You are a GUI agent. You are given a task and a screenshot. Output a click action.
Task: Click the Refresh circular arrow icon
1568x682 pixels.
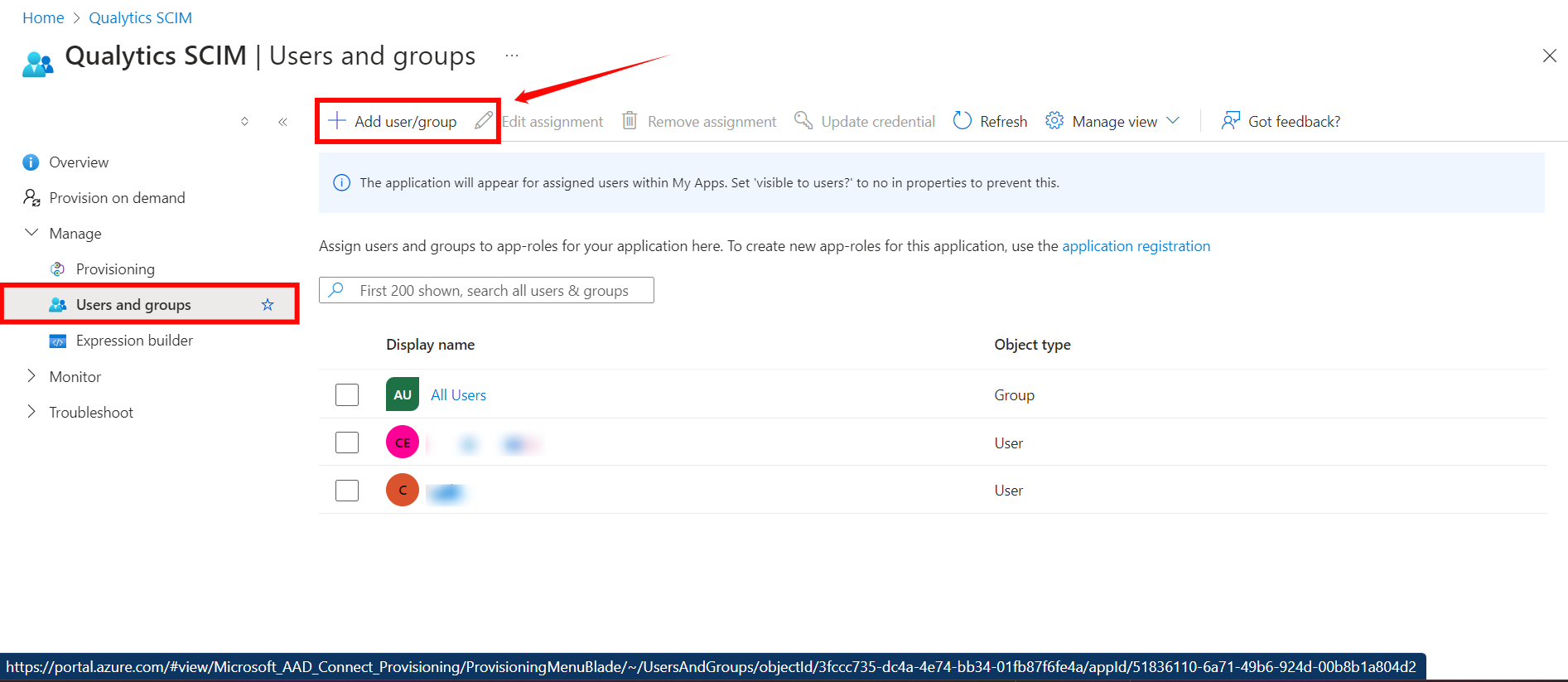click(962, 121)
